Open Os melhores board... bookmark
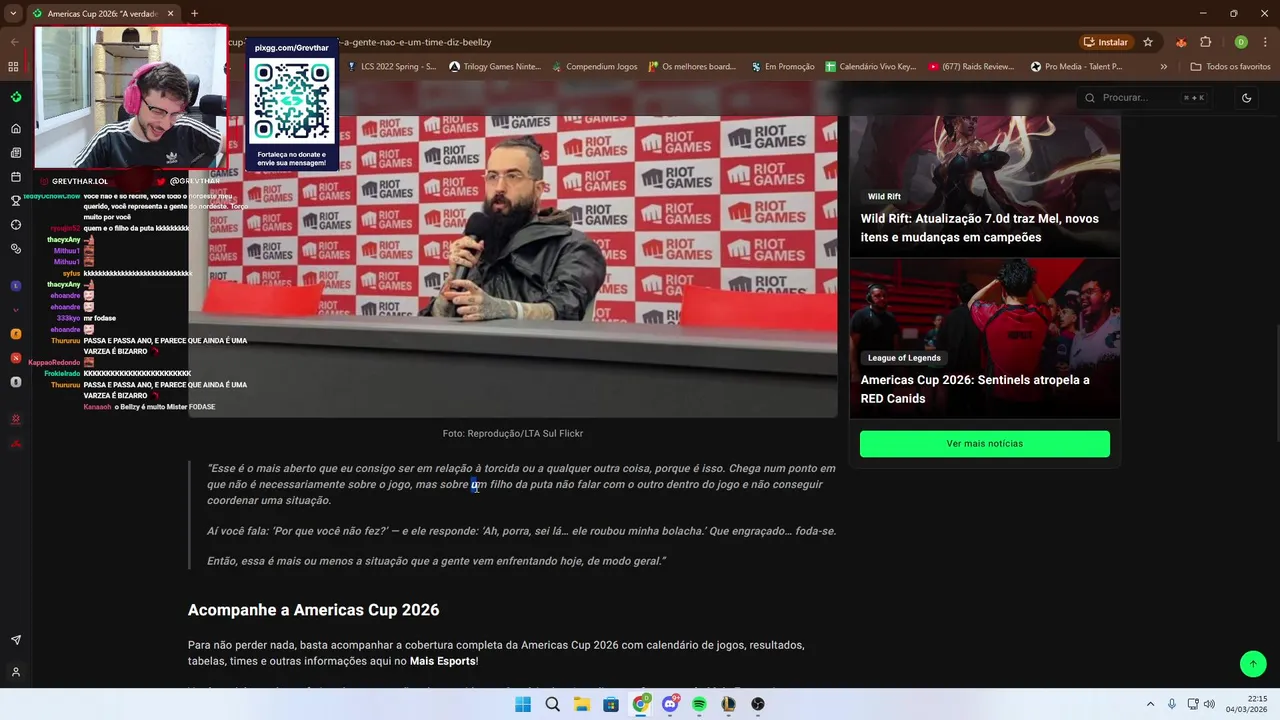 point(692,67)
